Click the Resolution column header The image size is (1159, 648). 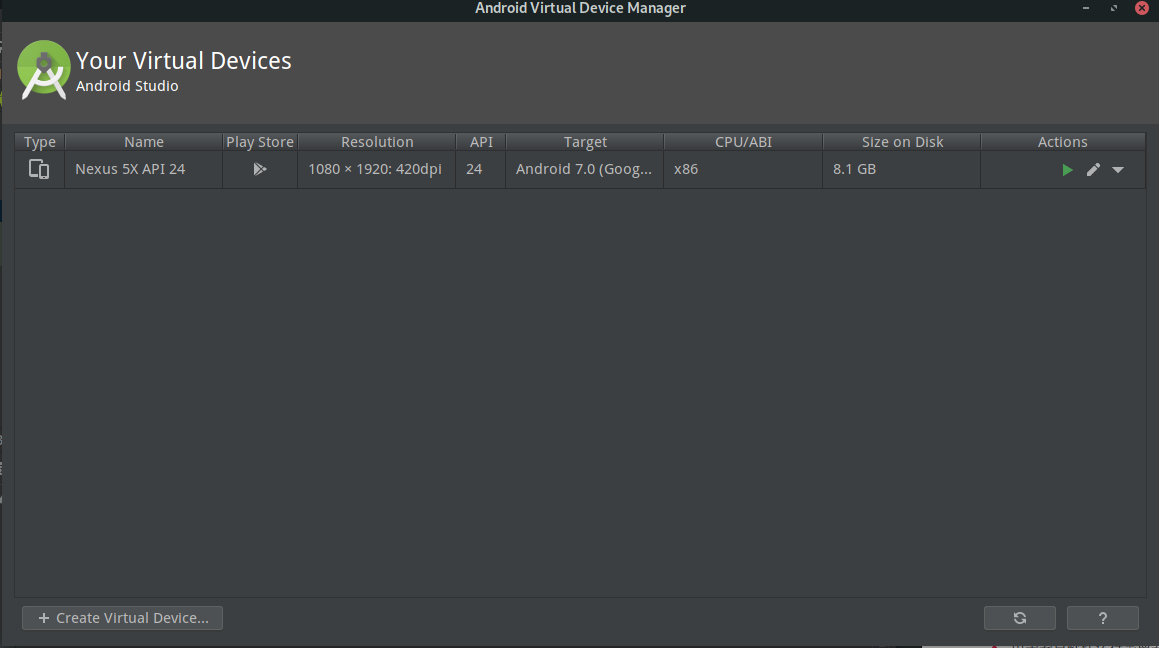coord(377,142)
